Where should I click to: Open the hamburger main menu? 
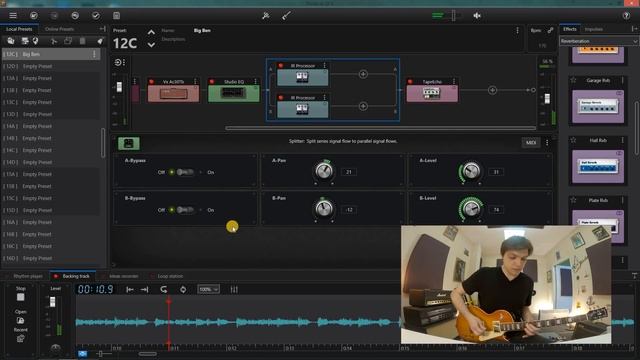coord(13,16)
